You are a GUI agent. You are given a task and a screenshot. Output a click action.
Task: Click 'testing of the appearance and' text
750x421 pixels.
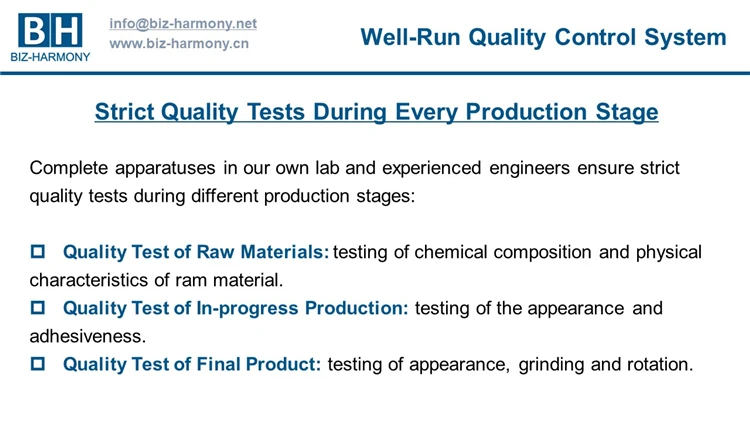coord(539,308)
